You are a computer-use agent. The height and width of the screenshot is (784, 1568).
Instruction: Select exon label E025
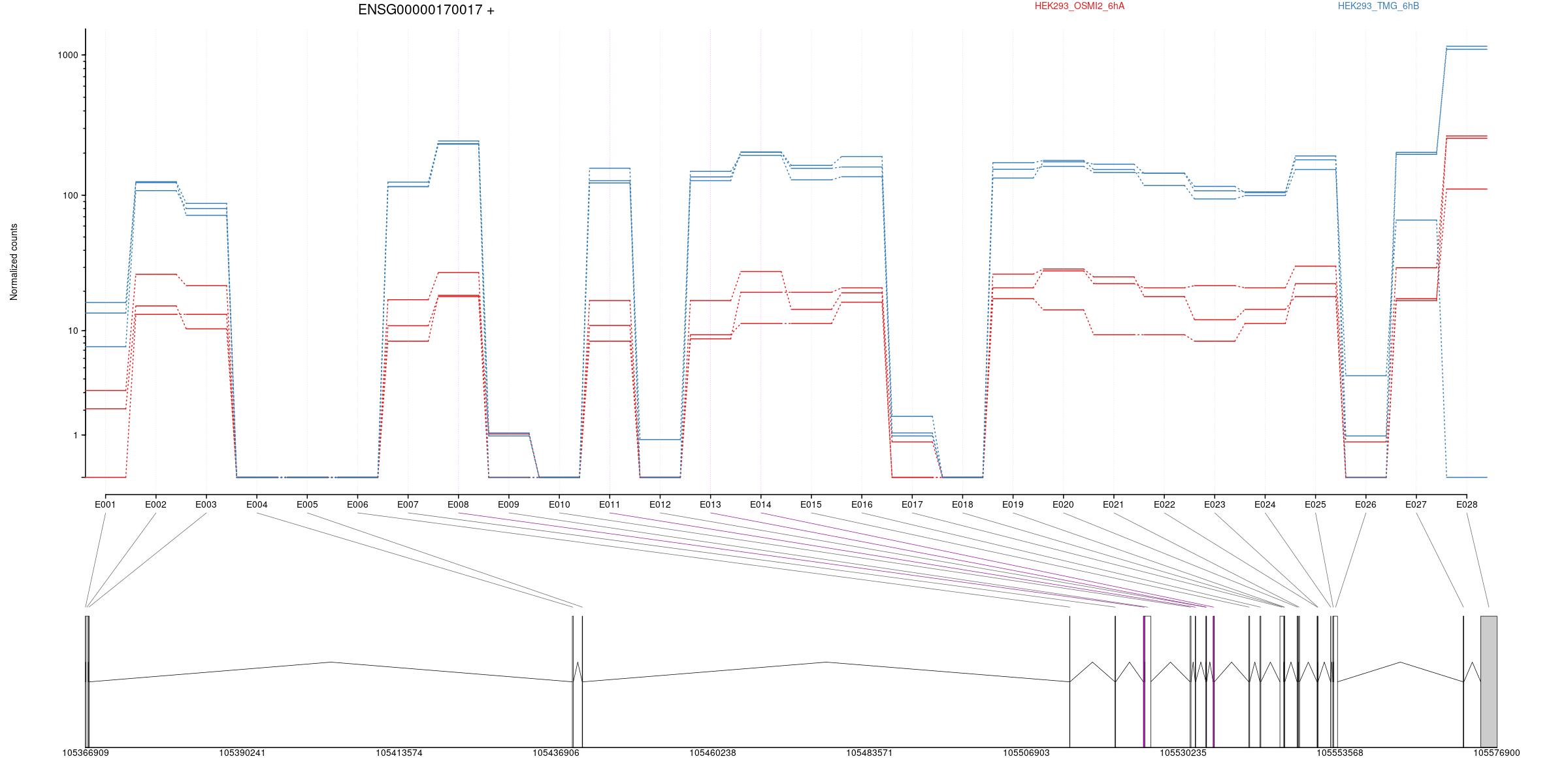click(1315, 504)
